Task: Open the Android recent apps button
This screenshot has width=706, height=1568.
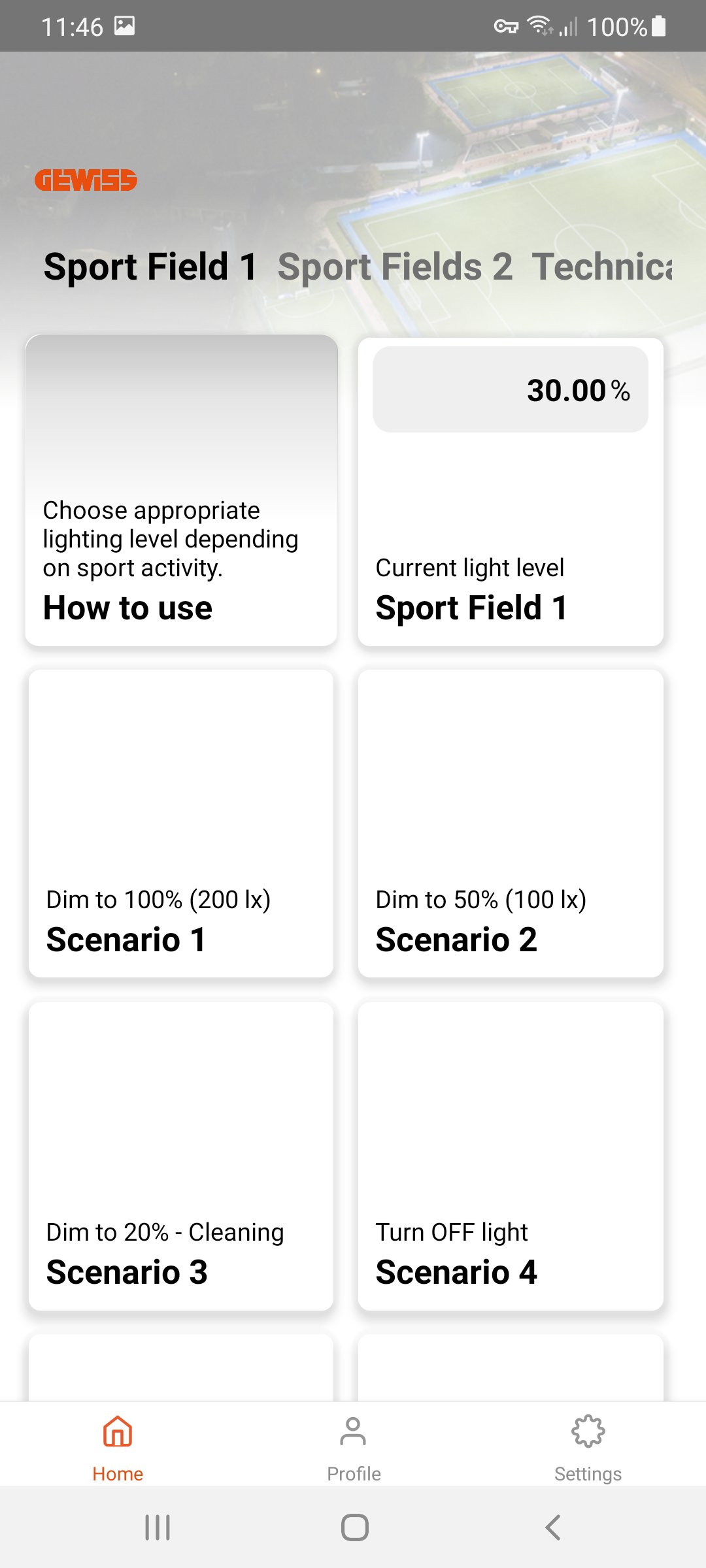Action: pos(158,1527)
